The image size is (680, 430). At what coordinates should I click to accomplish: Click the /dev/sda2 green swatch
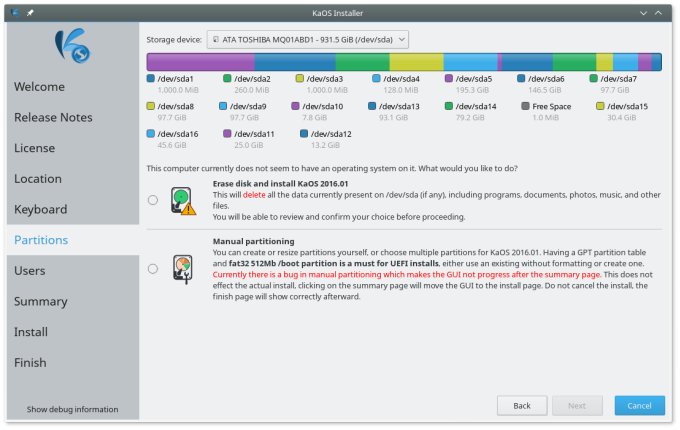pyautogui.click(x=227, y=78)
